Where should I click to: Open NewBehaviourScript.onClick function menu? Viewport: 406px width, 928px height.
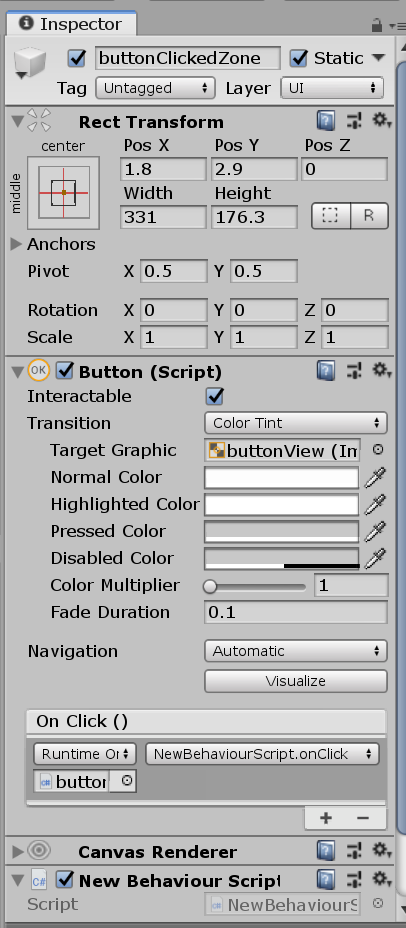point(262,754)
